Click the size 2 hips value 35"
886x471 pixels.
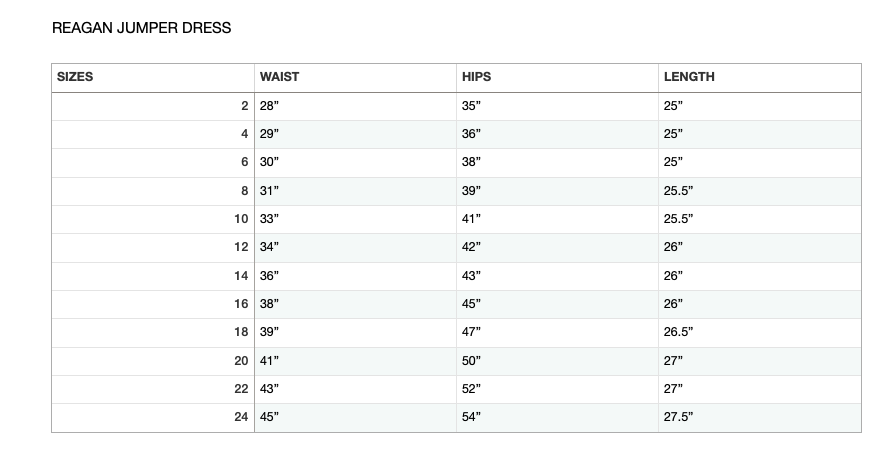pos(471,106)
